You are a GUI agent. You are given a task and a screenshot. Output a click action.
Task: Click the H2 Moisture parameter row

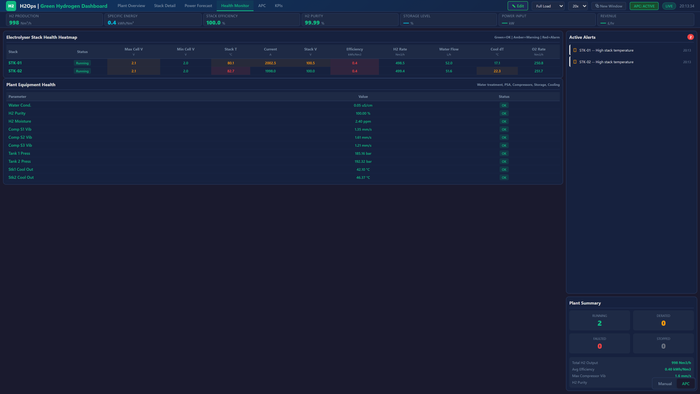(283, 121)
